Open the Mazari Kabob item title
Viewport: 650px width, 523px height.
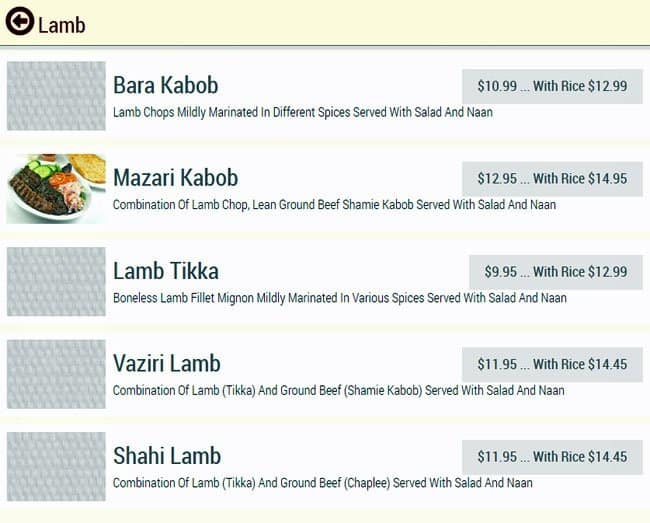[176, 178]
